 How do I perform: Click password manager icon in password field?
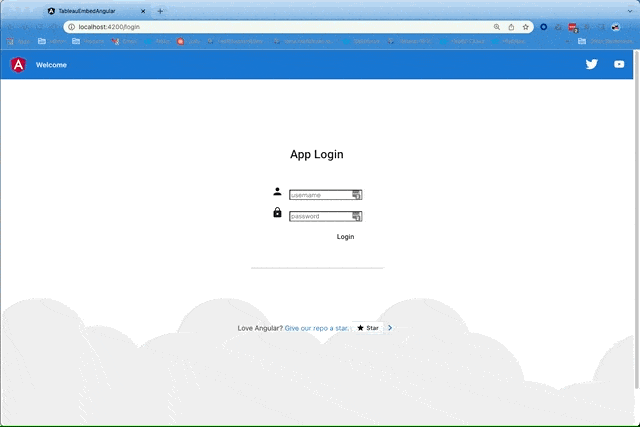click(356, 216)
